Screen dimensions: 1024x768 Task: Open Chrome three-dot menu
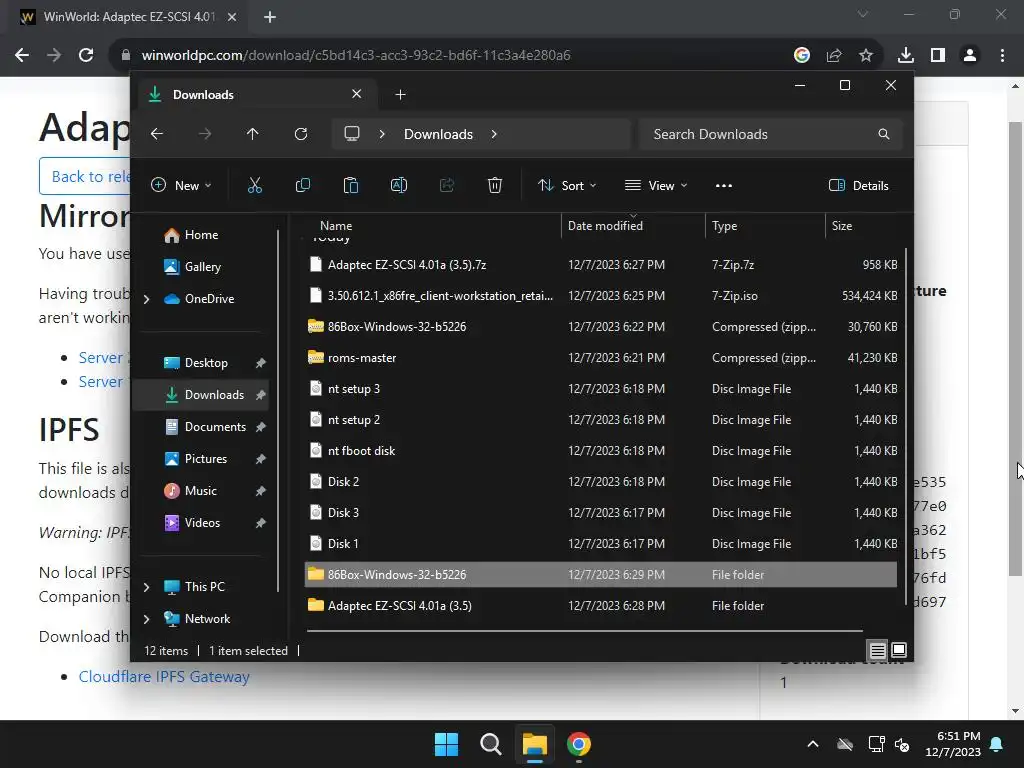point(1002,55)
